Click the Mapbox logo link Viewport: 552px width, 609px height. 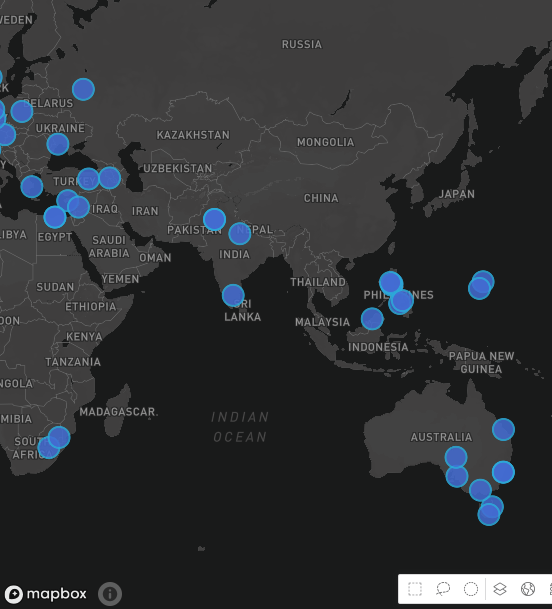pyautogui.click(x=46, y=594)
